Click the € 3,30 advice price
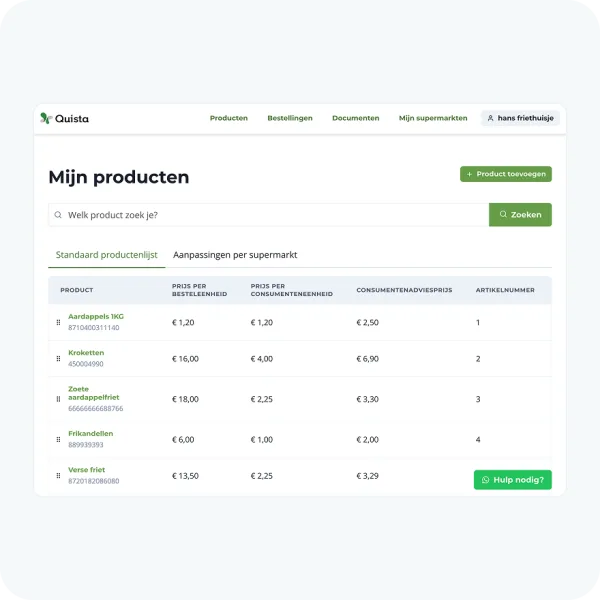 pos(367,399)
